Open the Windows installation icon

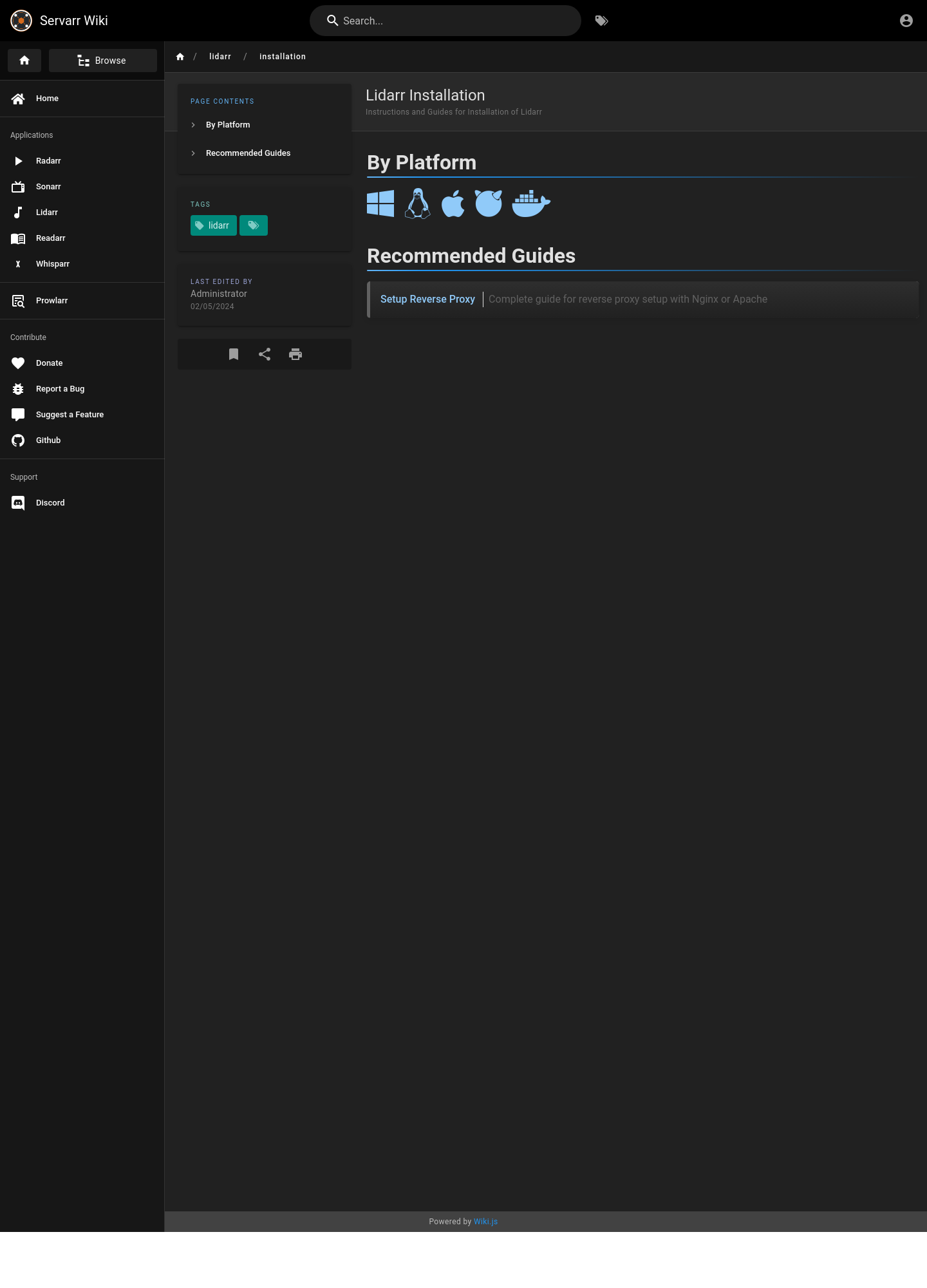380,204
